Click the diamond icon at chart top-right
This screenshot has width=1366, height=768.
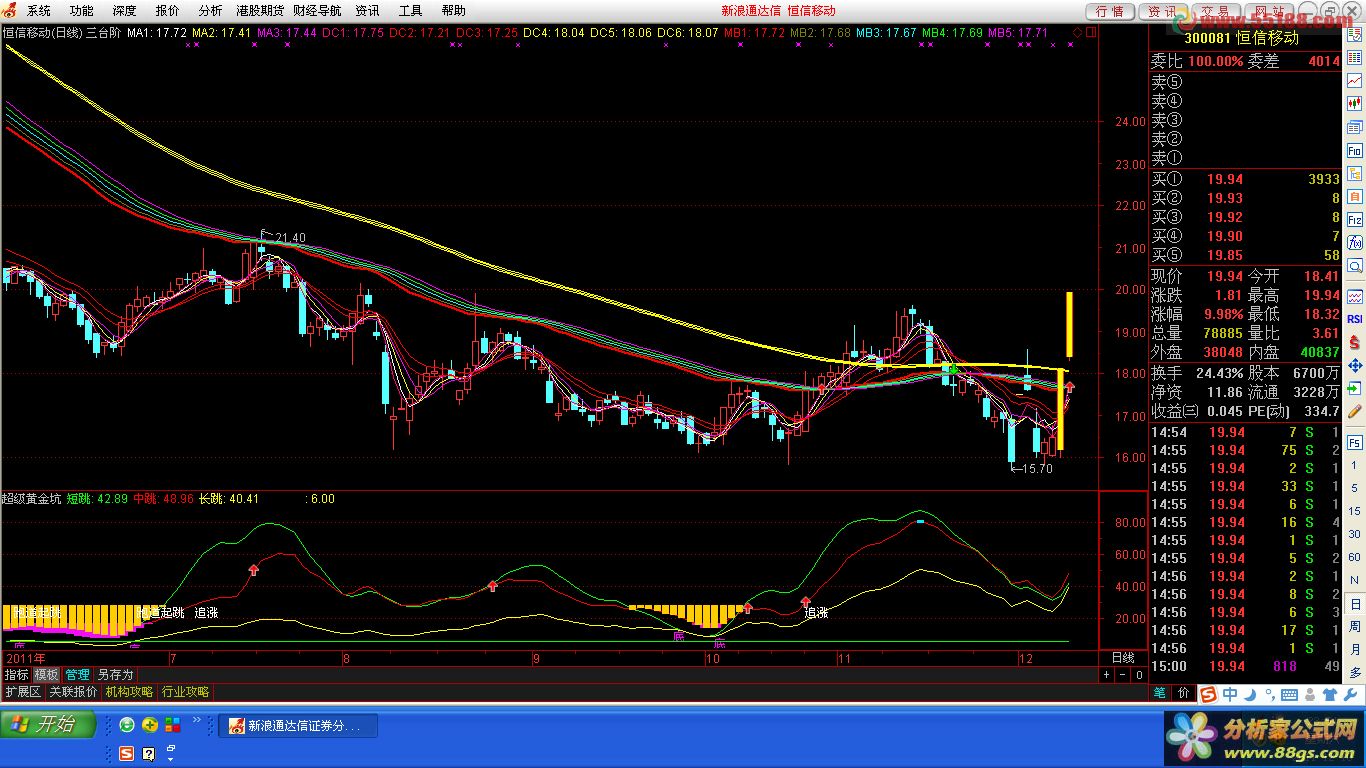click(x=1077, y=32)
